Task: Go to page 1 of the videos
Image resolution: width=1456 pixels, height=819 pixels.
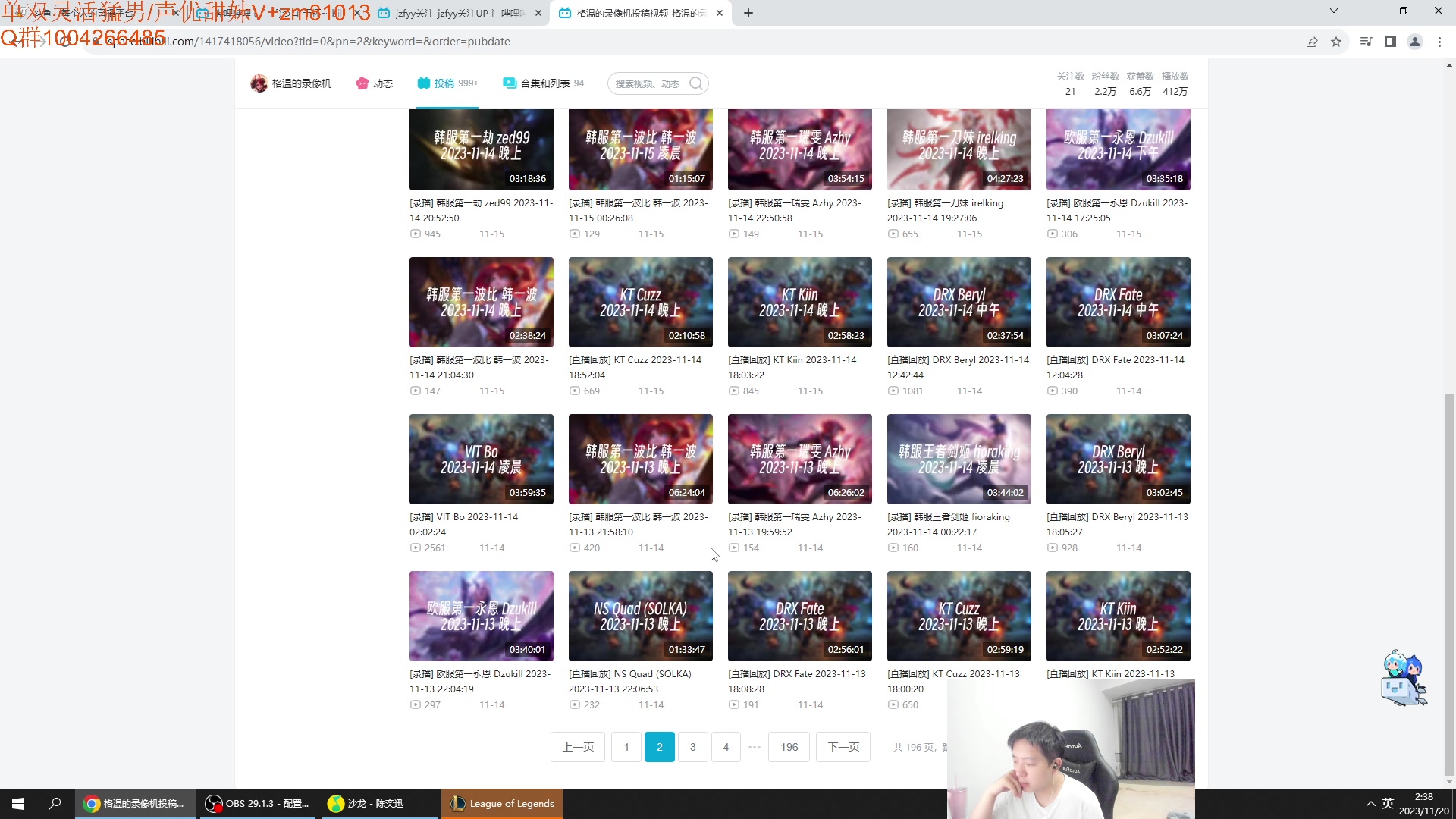Action: (x=626, y=747)
